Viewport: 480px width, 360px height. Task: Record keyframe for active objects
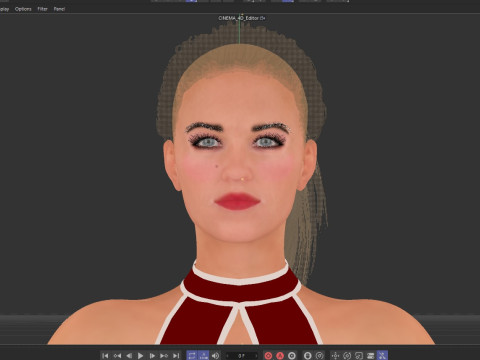point(268,356)
